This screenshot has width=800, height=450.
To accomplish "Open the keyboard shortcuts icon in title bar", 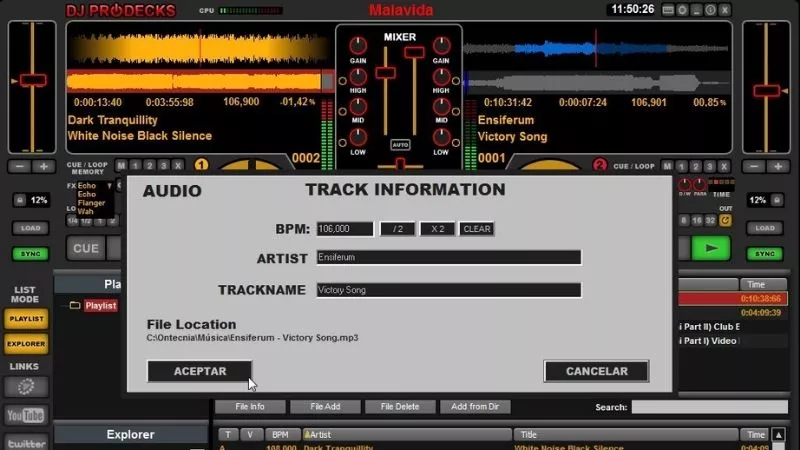I will (x=668, y=10).
